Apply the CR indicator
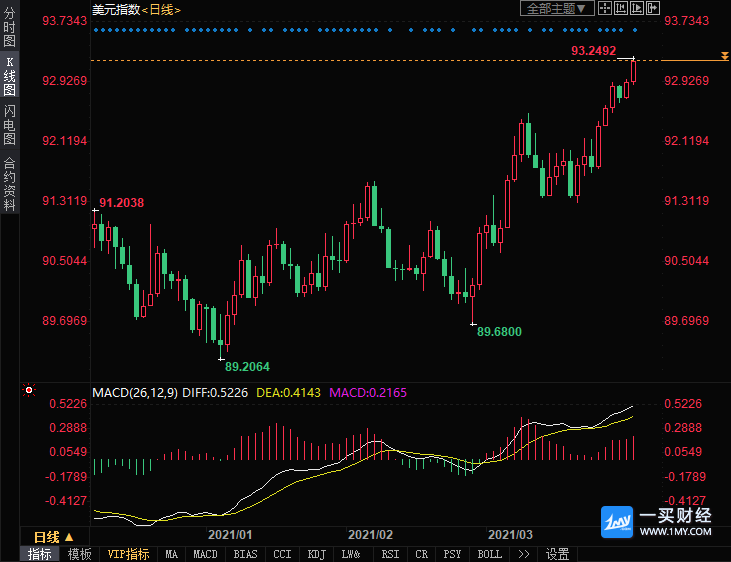Image resolution: width=731 pixels, height=562 pixels. pyautogui.click(x=421, y=554)
